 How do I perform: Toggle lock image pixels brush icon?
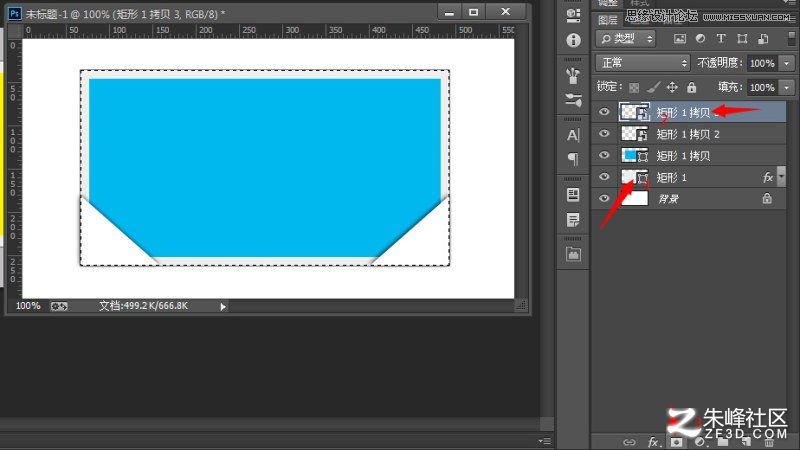coord(653,88)
